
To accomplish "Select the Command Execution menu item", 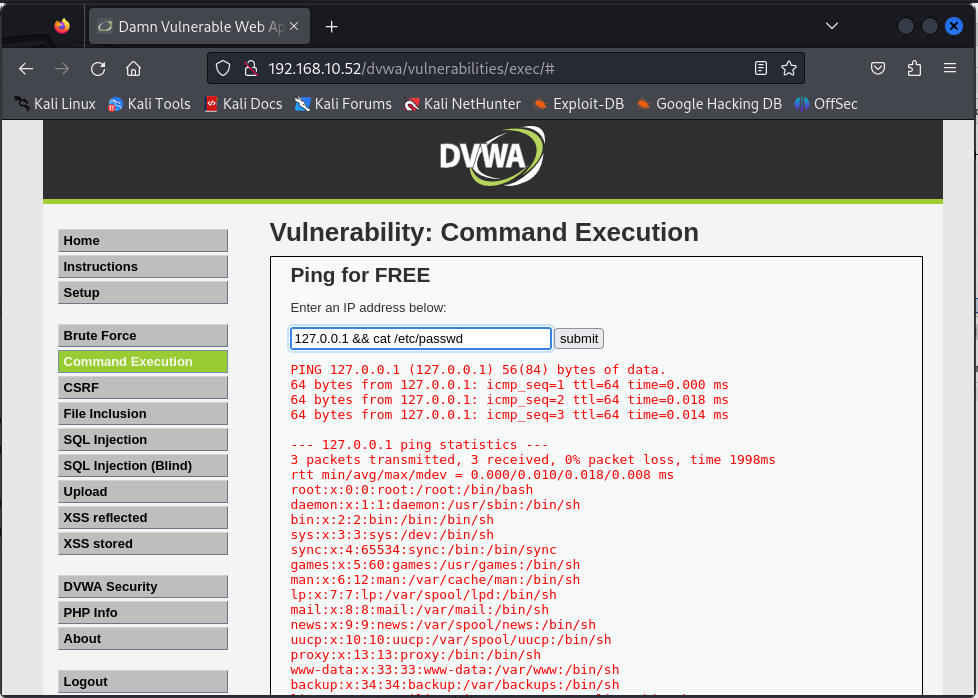I will click(x=143, y=362).
